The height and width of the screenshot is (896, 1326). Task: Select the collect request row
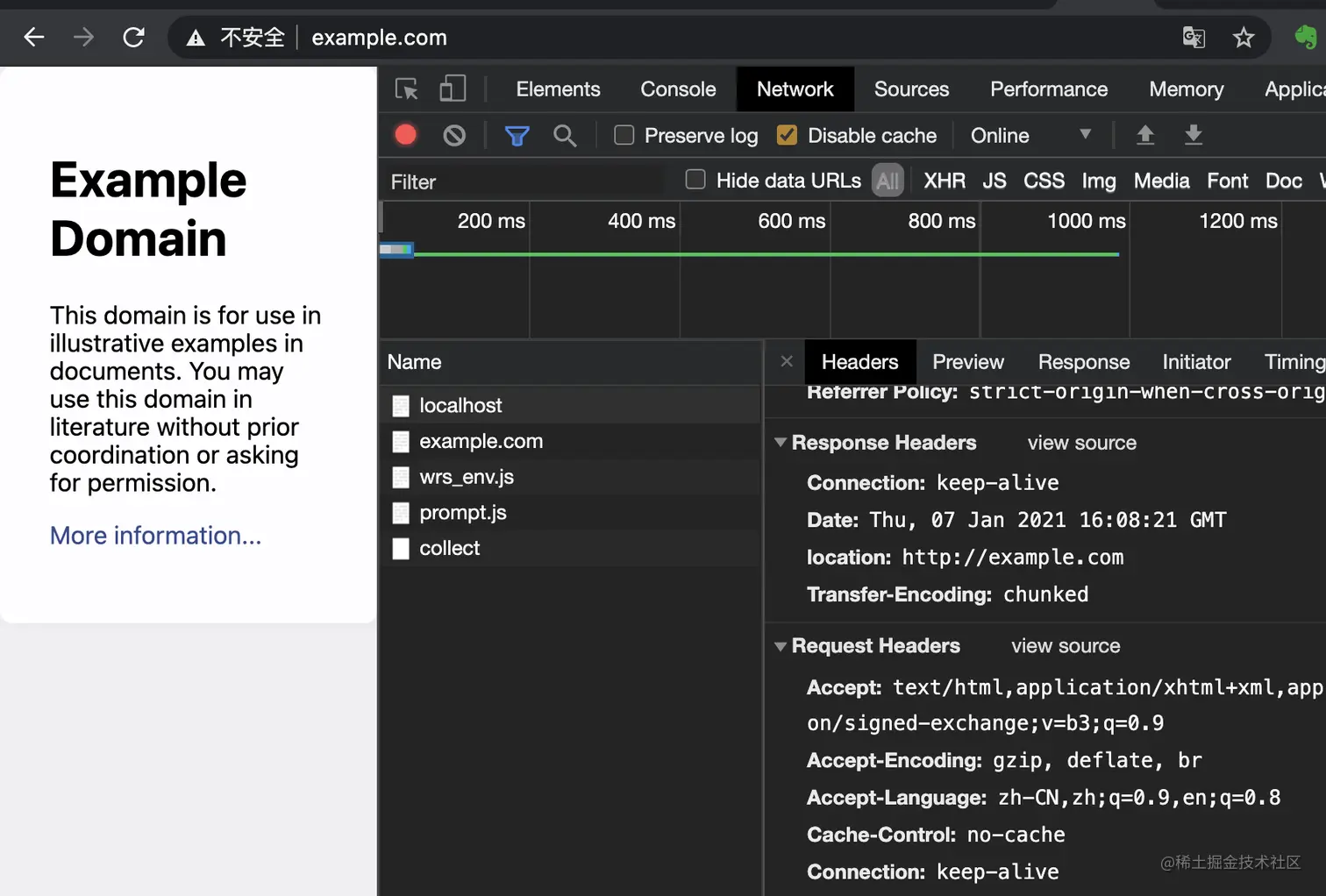coord(570,549)
